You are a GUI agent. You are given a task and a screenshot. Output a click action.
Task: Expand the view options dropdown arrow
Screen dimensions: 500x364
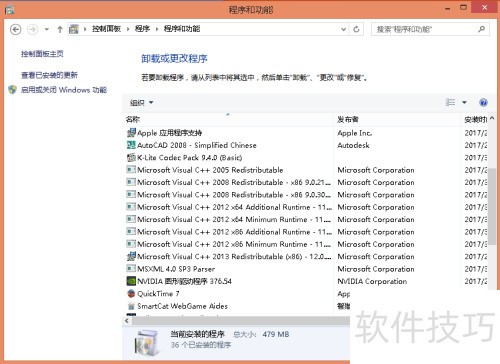pos(464,102)
